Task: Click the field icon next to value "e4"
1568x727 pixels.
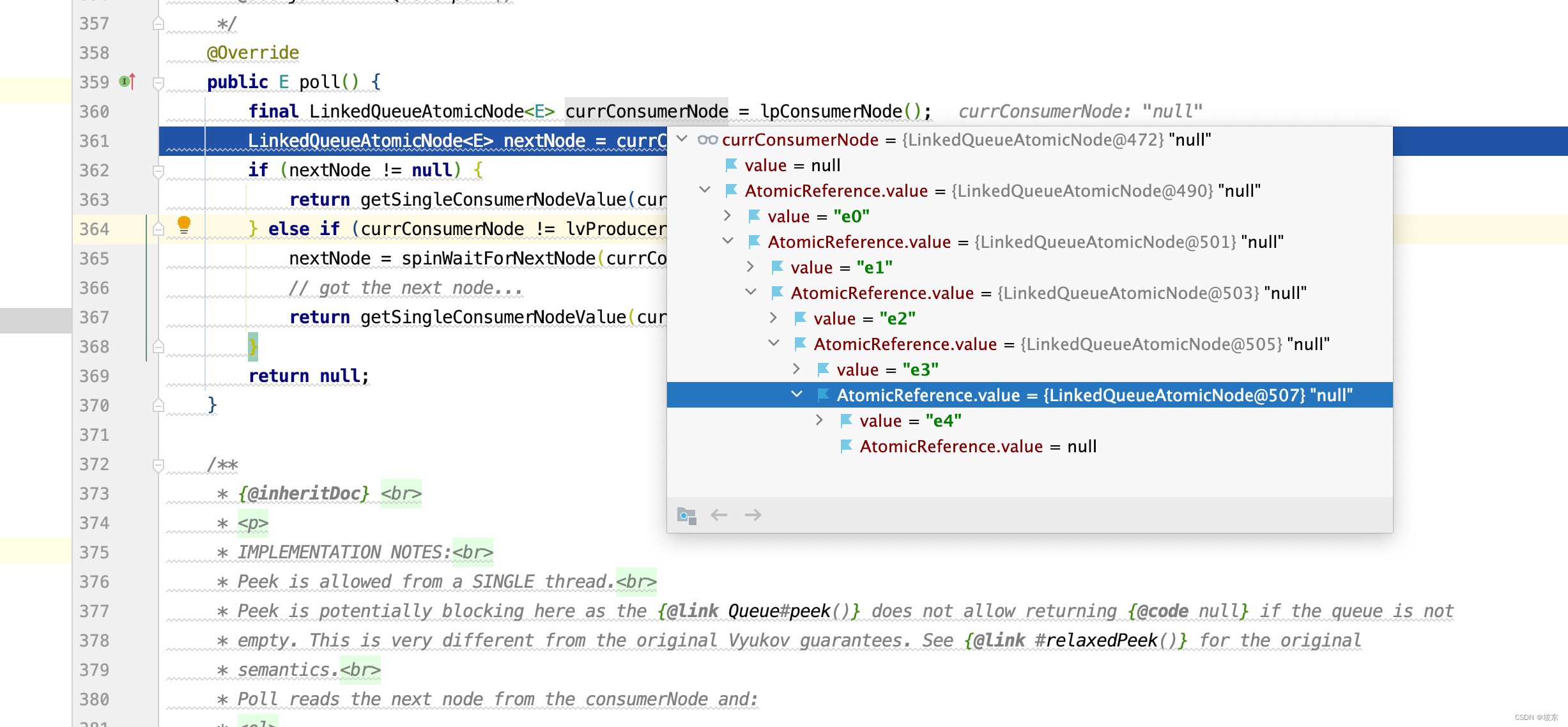Action: pos(847,421)
